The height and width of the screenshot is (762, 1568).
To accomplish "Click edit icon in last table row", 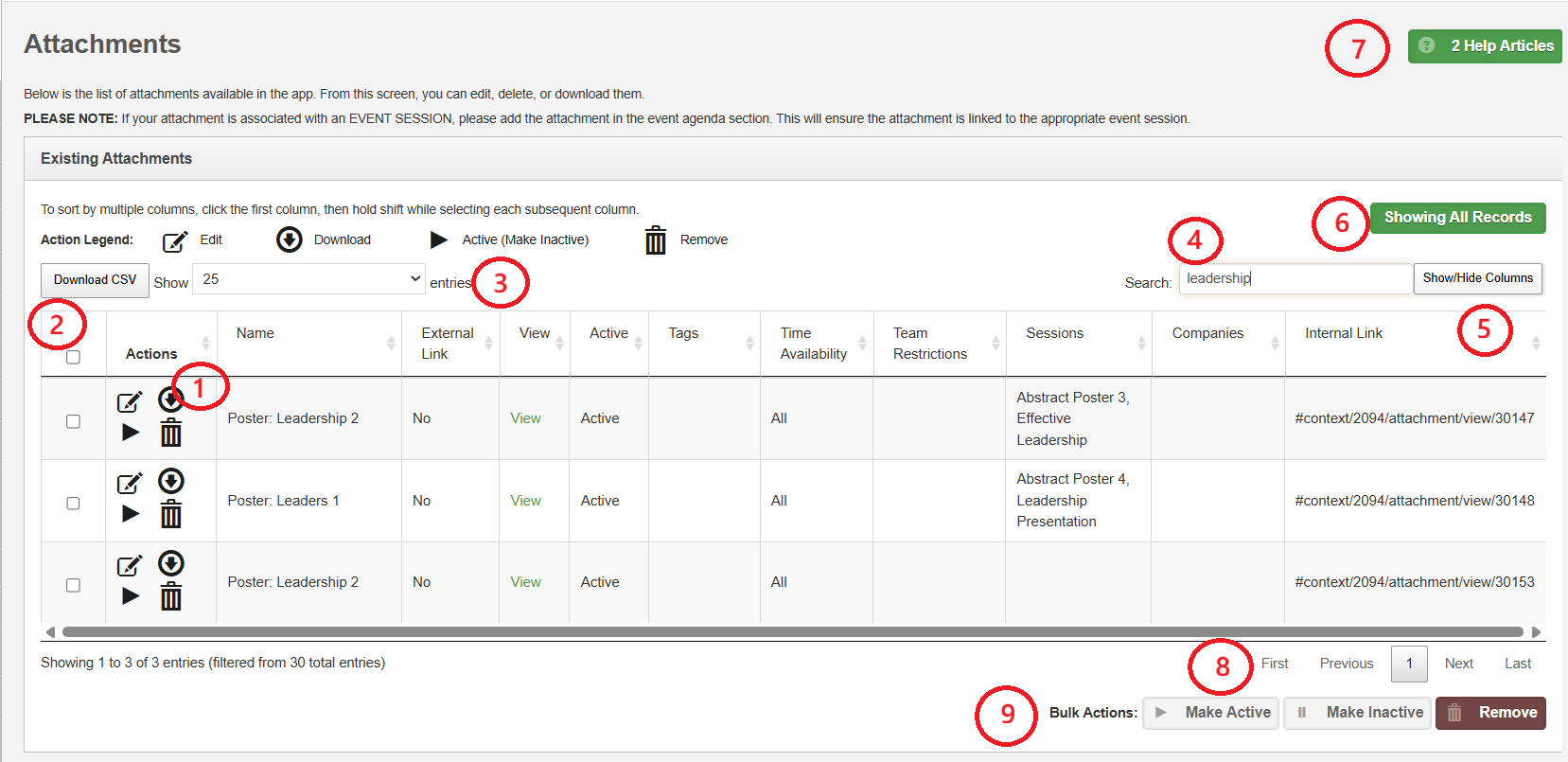I will click(129, 566).
